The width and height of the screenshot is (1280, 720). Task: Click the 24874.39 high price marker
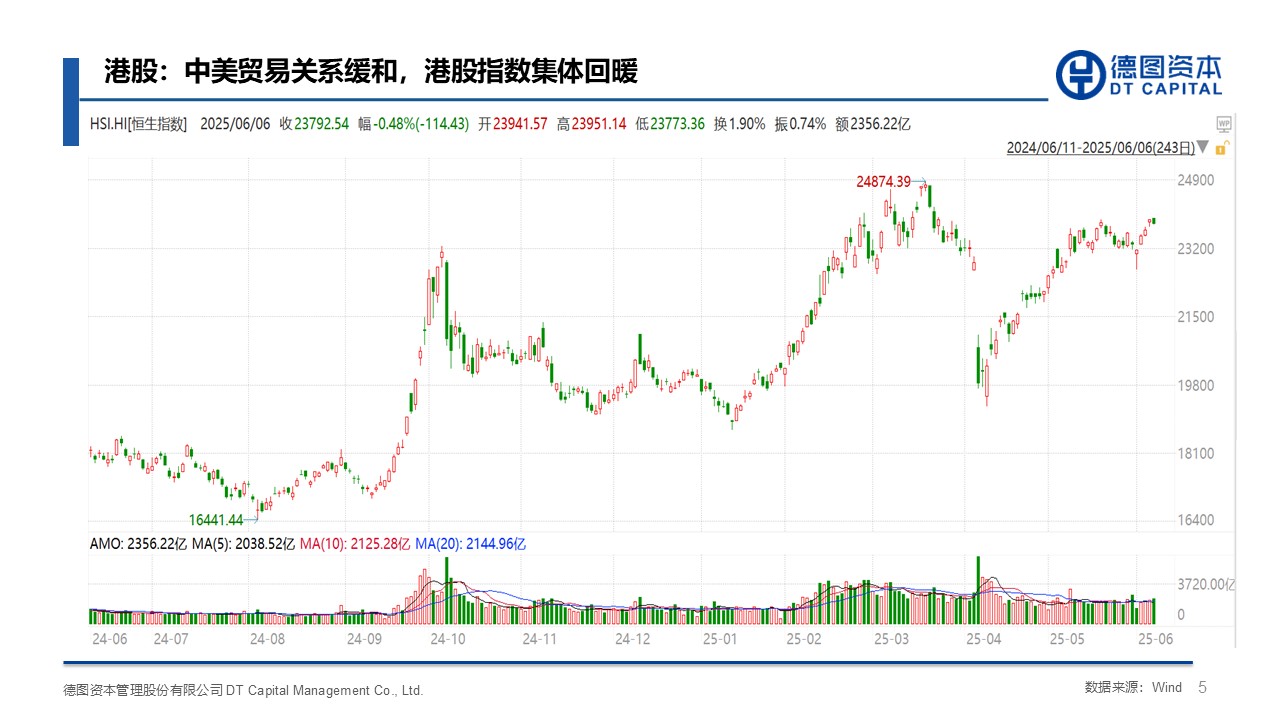[x=883, y=181]
